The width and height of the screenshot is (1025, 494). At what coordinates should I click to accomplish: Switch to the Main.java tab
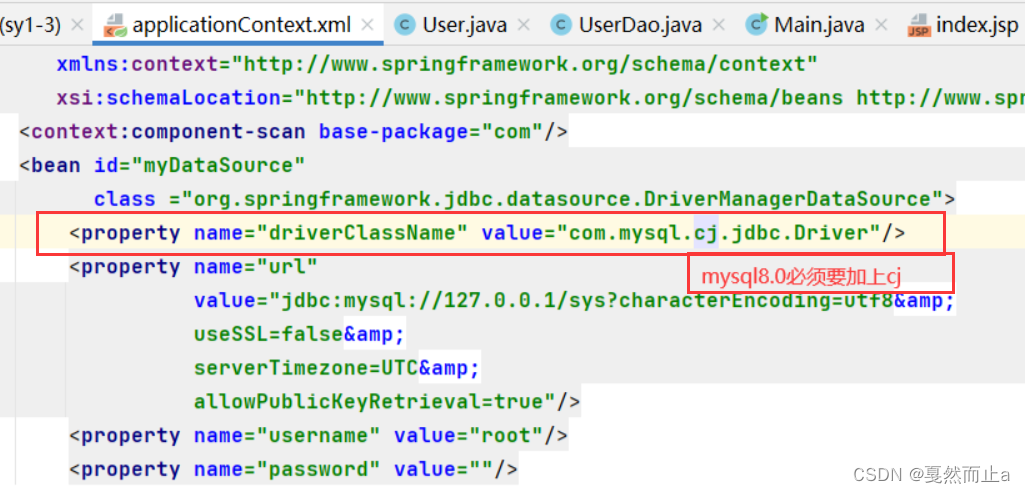coord(819,25)
